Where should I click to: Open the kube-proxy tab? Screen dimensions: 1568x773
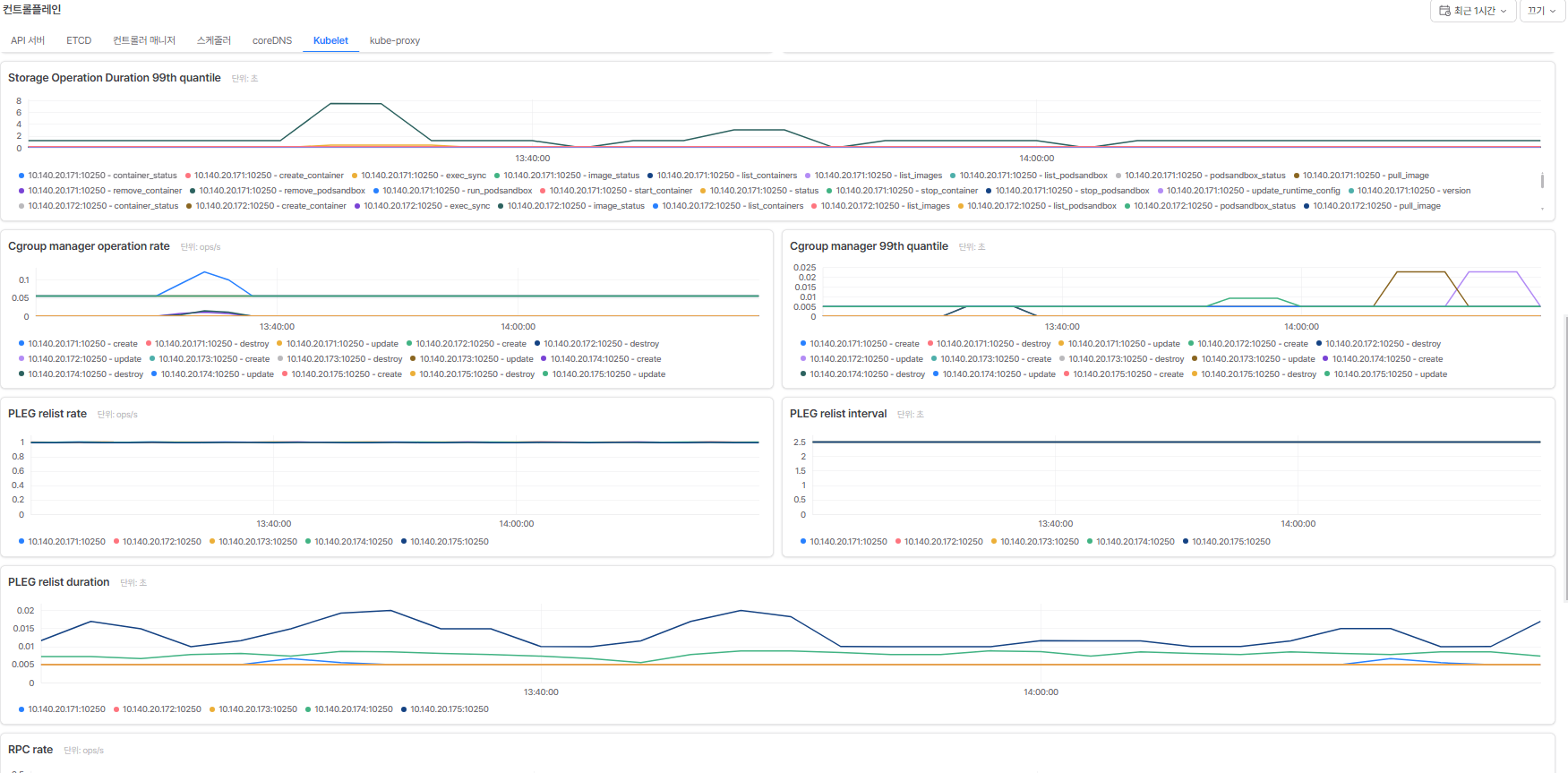tap(395, 40)
